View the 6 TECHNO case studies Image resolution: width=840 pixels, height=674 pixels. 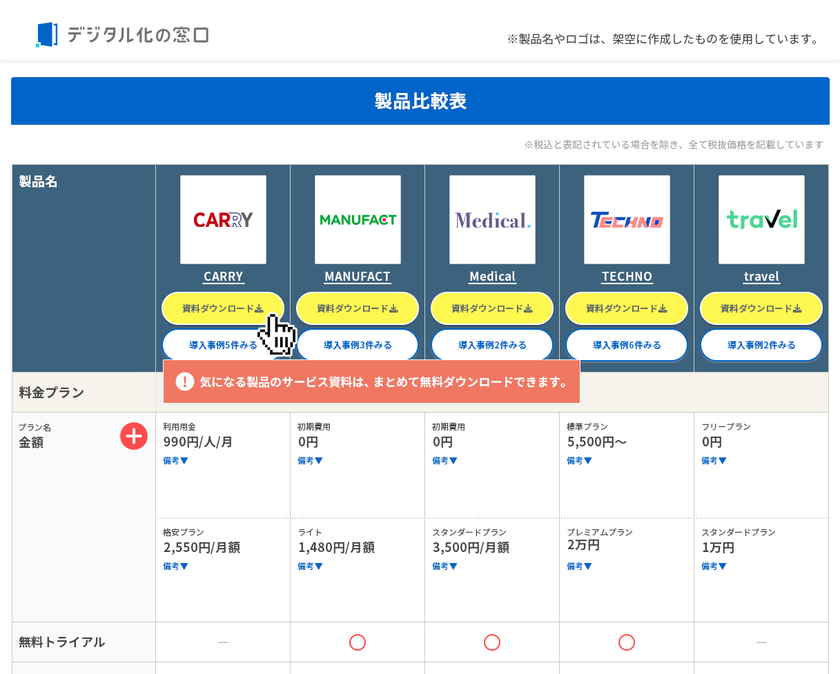click(627, 345)
